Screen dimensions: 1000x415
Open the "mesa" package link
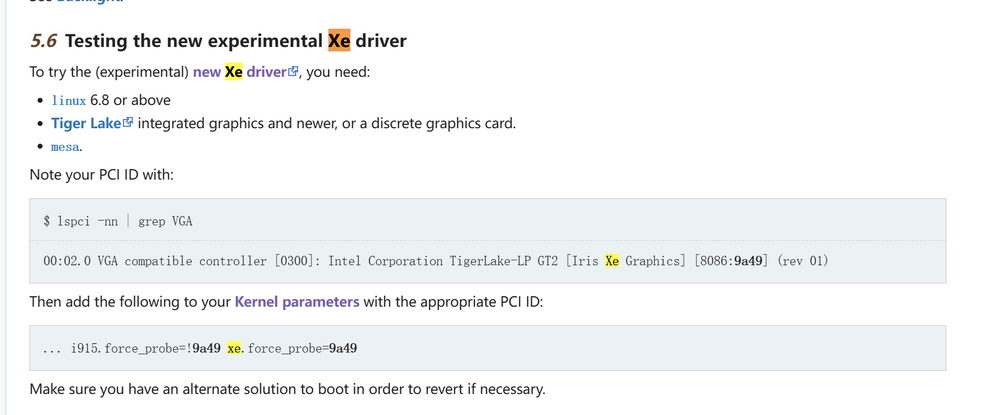[x=65, y=147]
